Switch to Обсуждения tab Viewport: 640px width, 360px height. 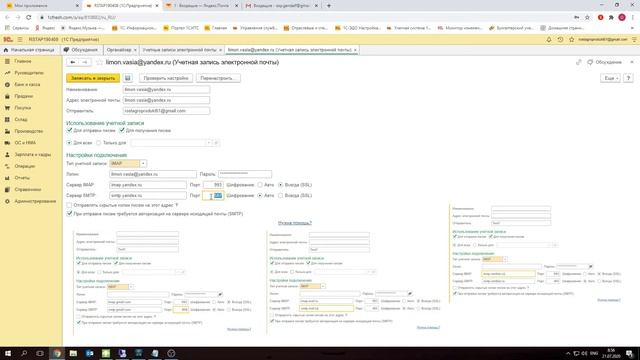(x=81, y=50)
